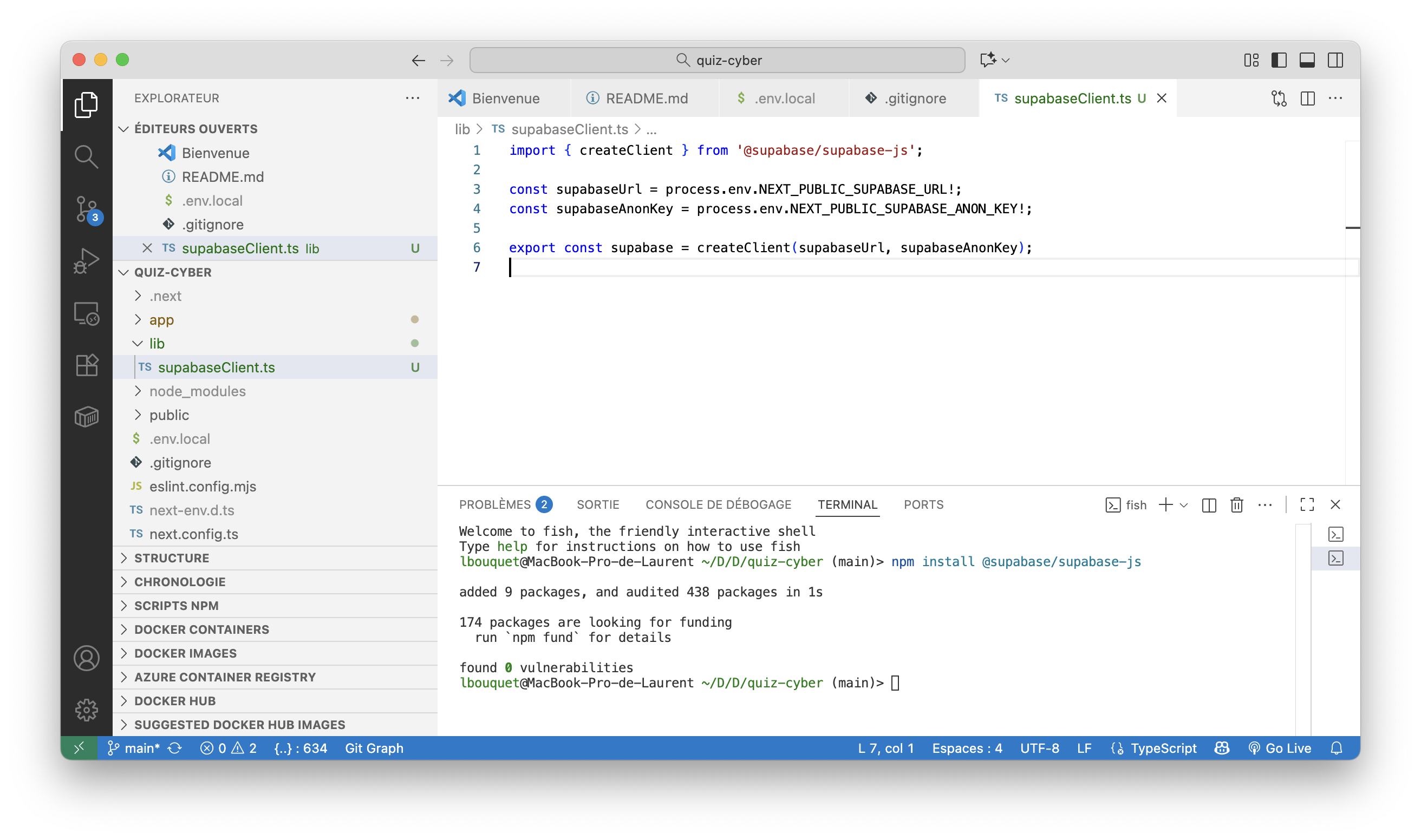Open the Manage settings gear
This screenshot has width=1421, height=840.
pos(86,709)
